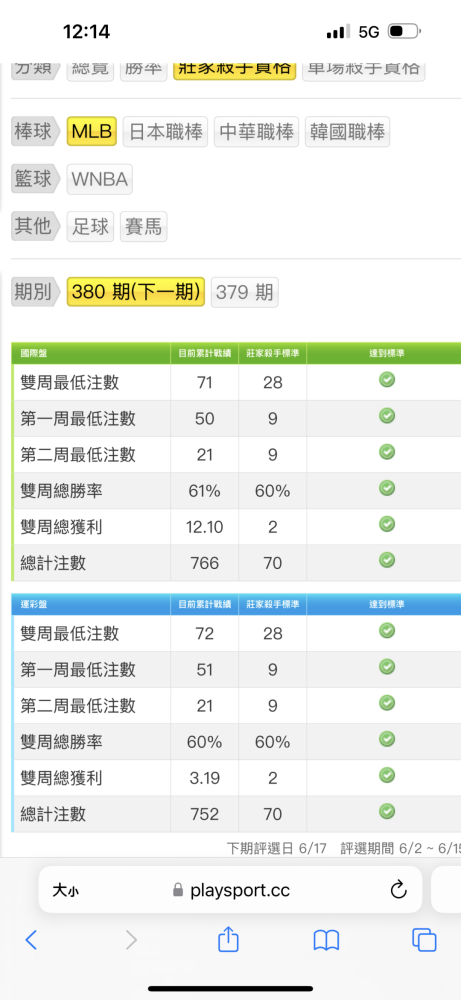Tap the 籃球 category label
Screen dimensions: 461x1000
36,179
